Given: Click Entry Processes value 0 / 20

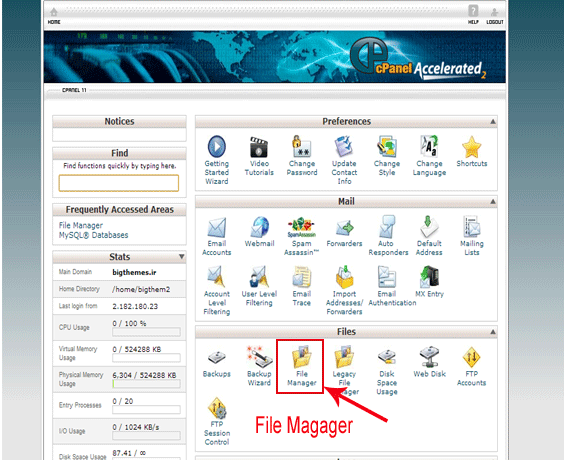Looking at the screenshot, I should coord(123,401).
